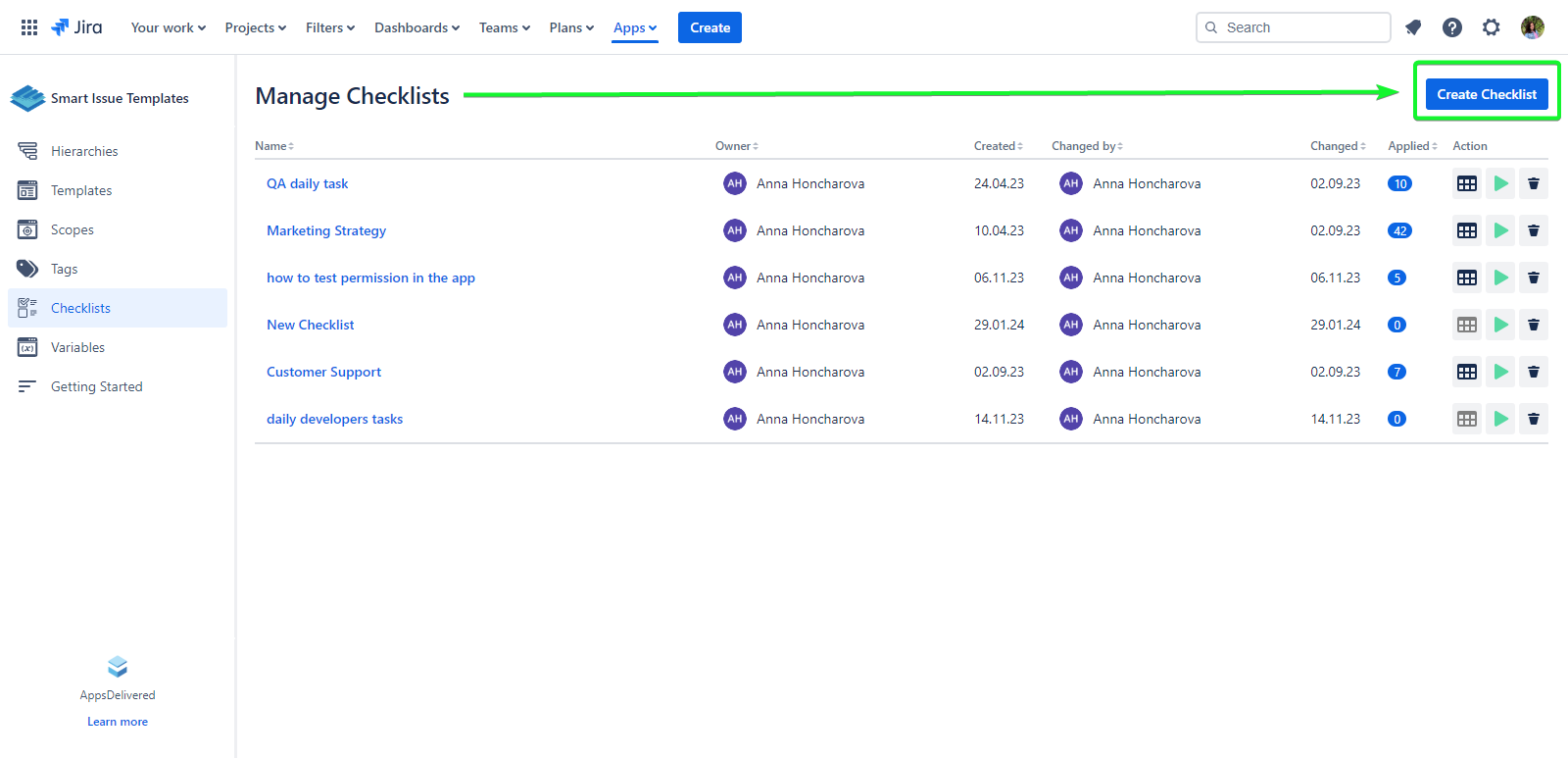Open the Dashboards dropdown

[x=416, y=27]
